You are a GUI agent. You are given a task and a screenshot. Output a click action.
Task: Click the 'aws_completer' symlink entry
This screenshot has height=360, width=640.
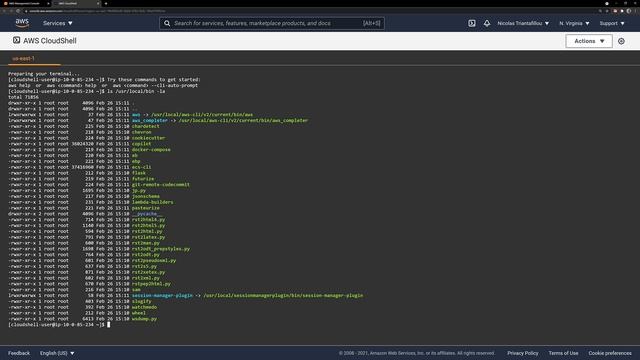coord(150,120)
